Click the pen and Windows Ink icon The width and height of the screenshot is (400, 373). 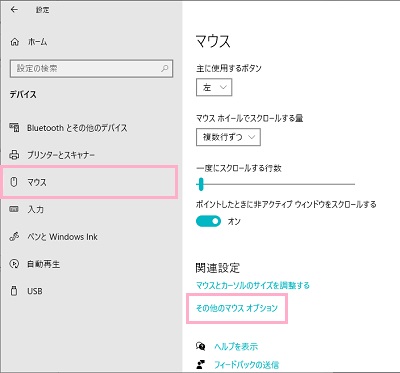[x=14, y=237]
